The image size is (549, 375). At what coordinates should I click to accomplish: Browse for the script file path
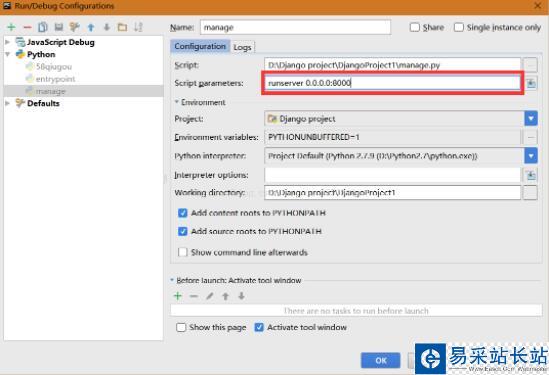click(530, 65)
